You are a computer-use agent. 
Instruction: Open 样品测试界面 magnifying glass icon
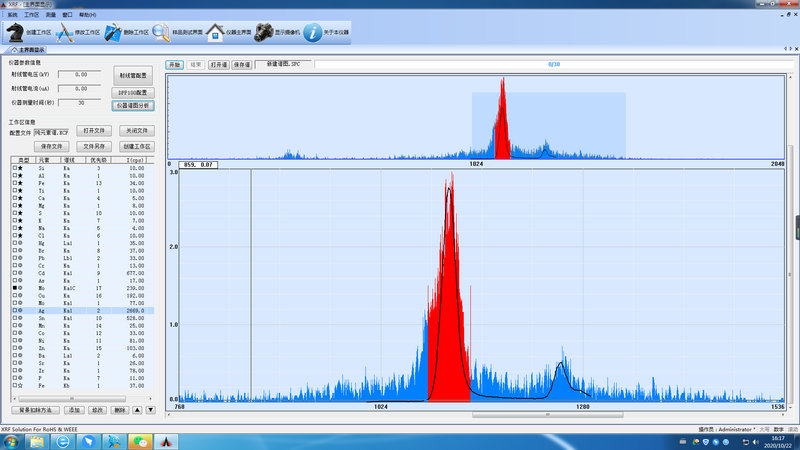coord(160,32)
